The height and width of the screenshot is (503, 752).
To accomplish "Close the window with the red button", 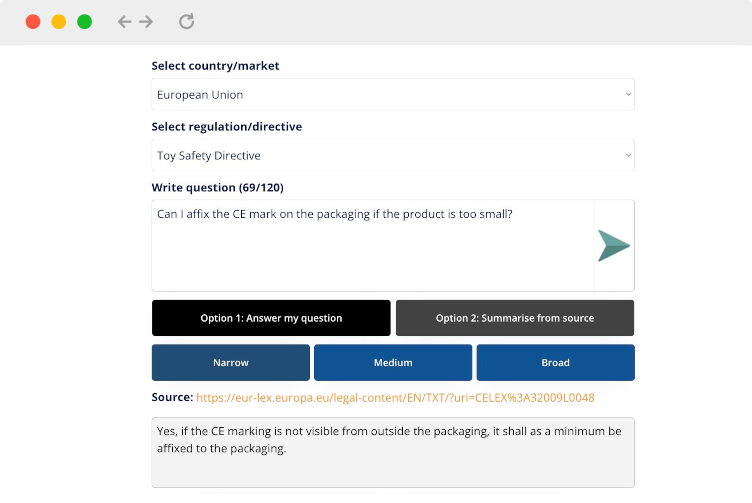I will point(33,22).
